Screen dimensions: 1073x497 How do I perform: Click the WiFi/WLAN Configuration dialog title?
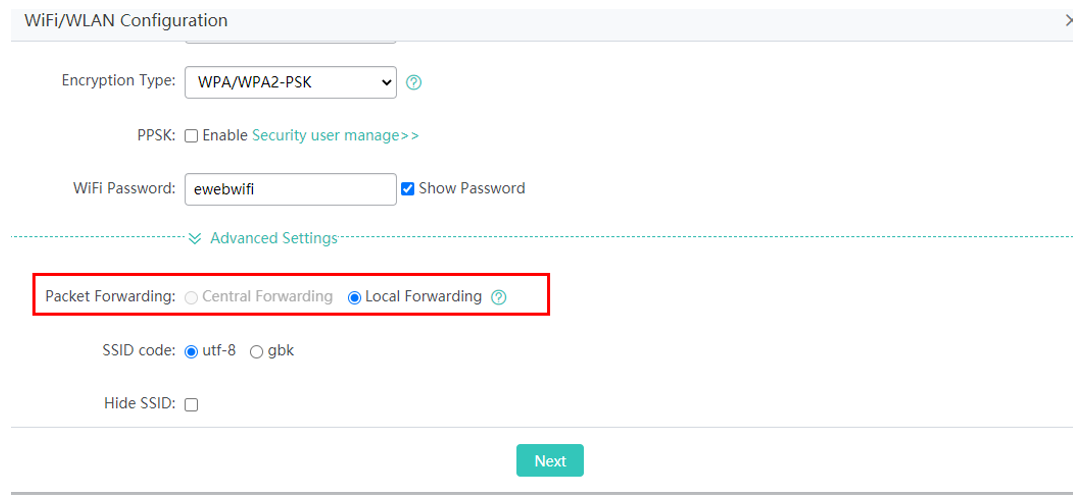126,20
